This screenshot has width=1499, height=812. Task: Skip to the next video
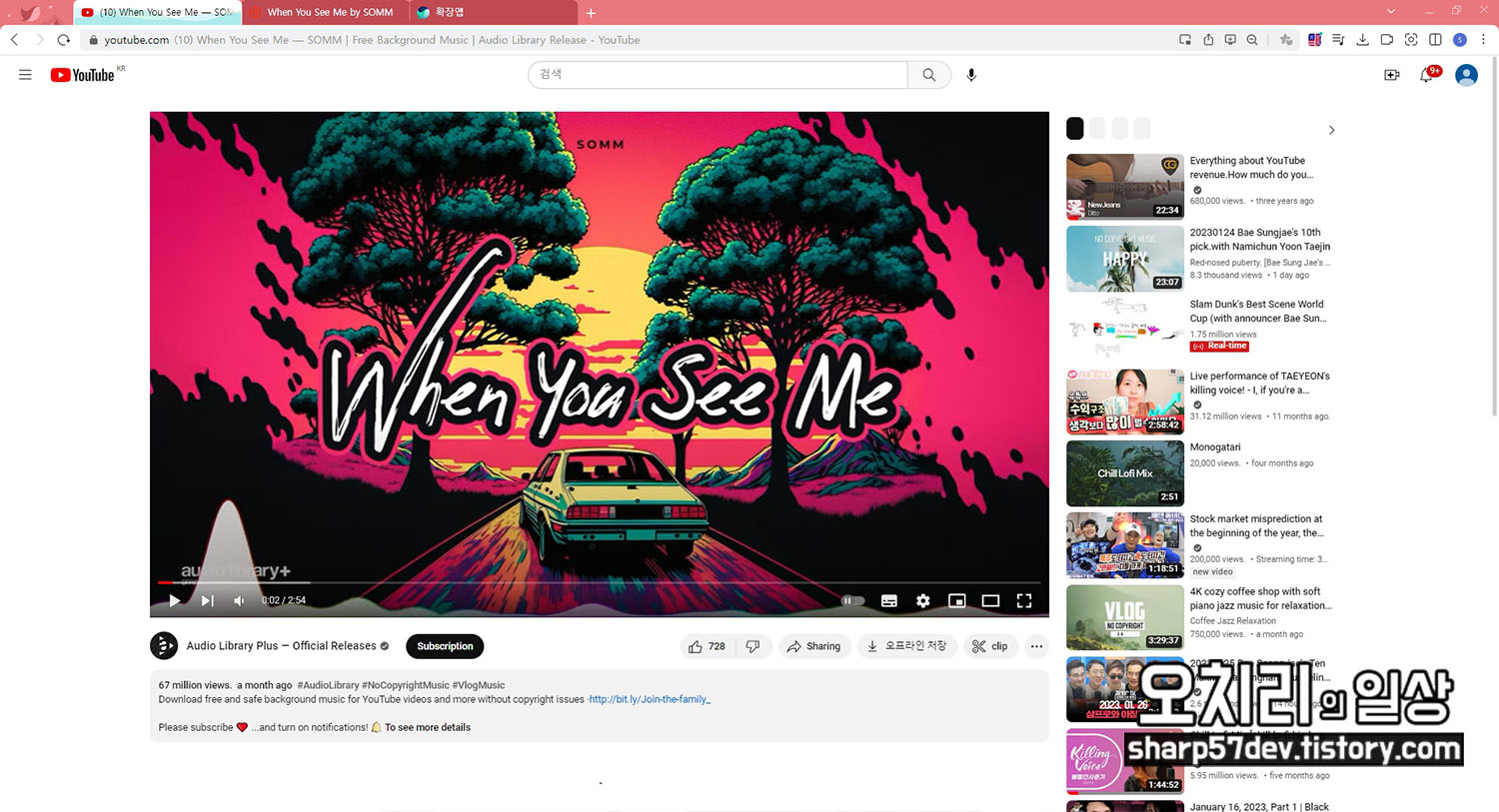pos(207,600)
